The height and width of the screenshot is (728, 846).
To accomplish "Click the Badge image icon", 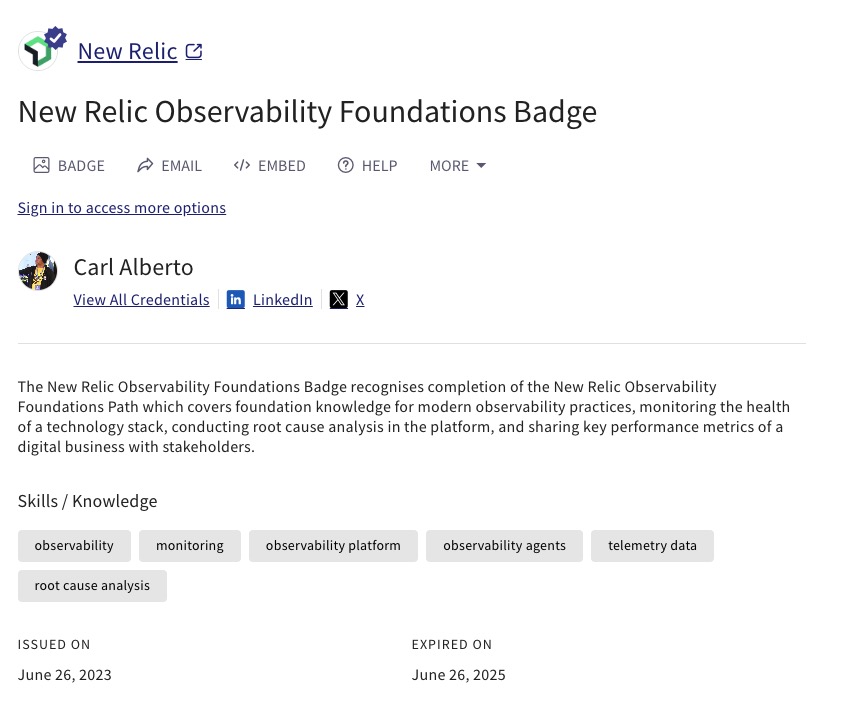I will [41, 165].
